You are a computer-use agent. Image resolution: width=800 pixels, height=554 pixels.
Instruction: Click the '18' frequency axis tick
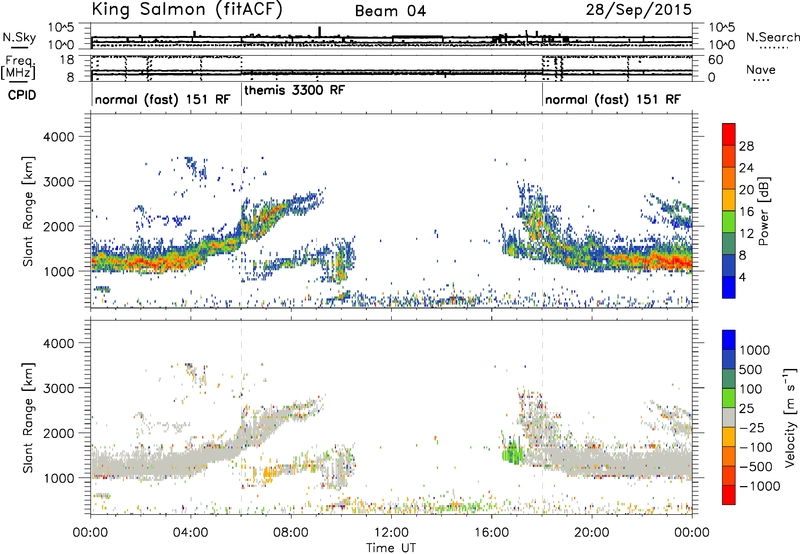coord(67,60)
